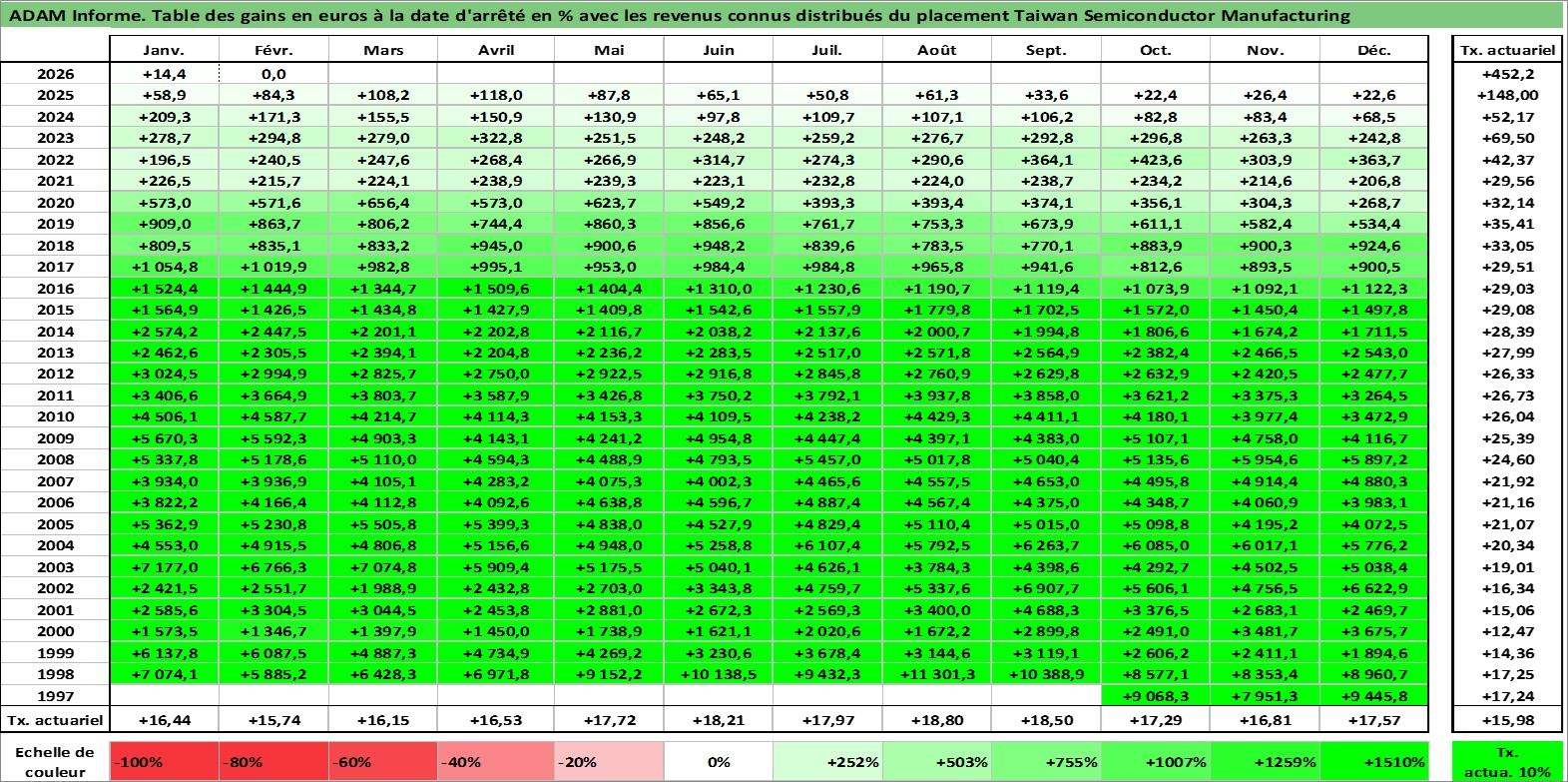Viewport: 1568px width, 782px height.
Task: Click the 'Juil.' column header
Action: [827, 50]
